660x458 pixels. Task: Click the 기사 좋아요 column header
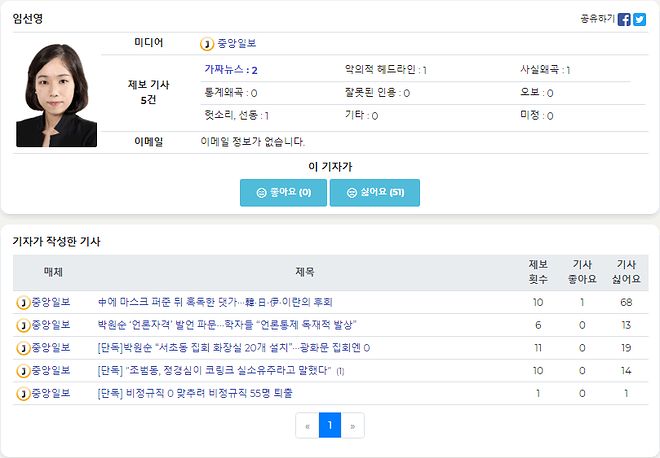pos(582,272)
